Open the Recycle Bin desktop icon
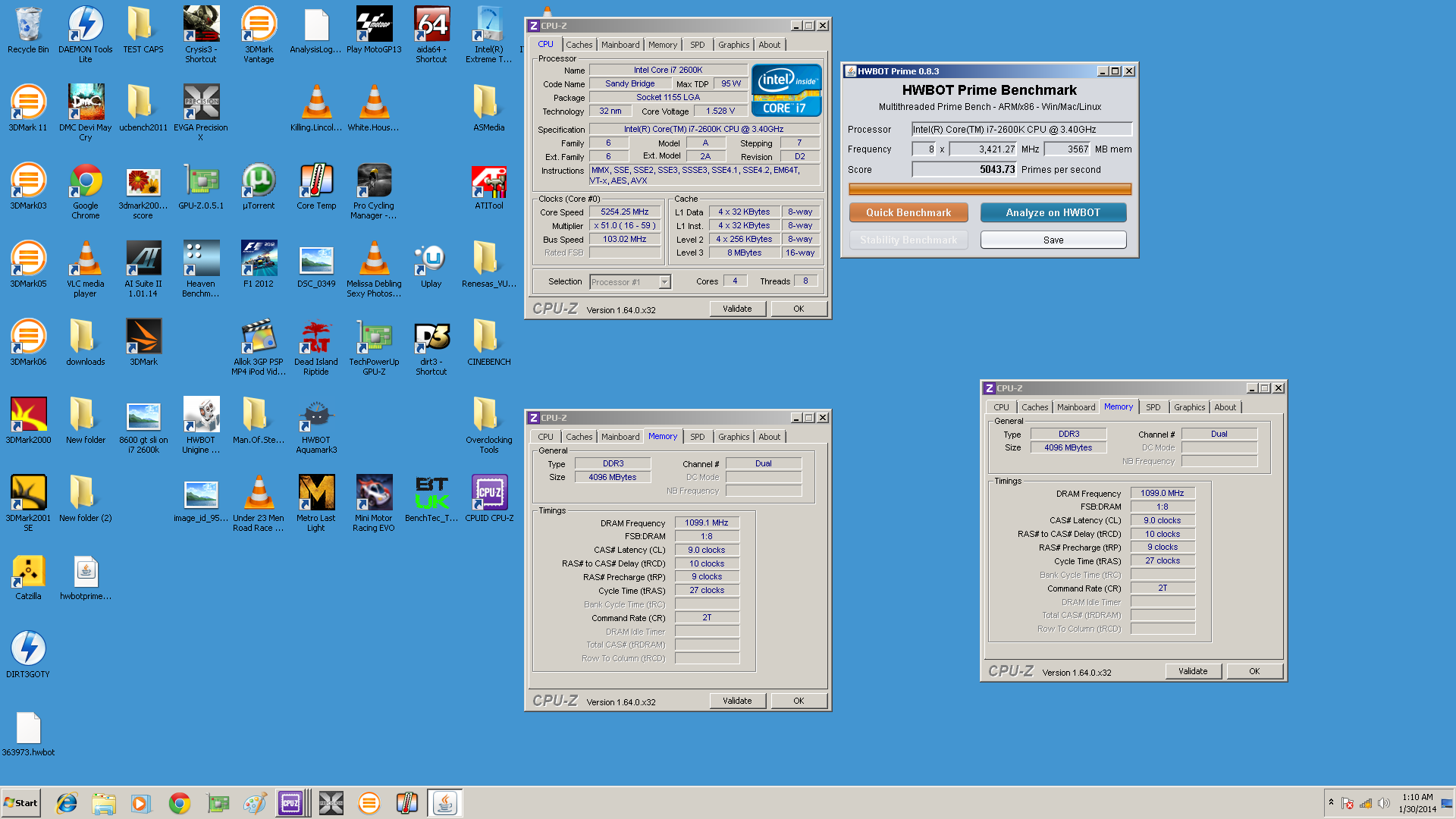This screenshot has width=1456, height=819. tap(28, 31)
